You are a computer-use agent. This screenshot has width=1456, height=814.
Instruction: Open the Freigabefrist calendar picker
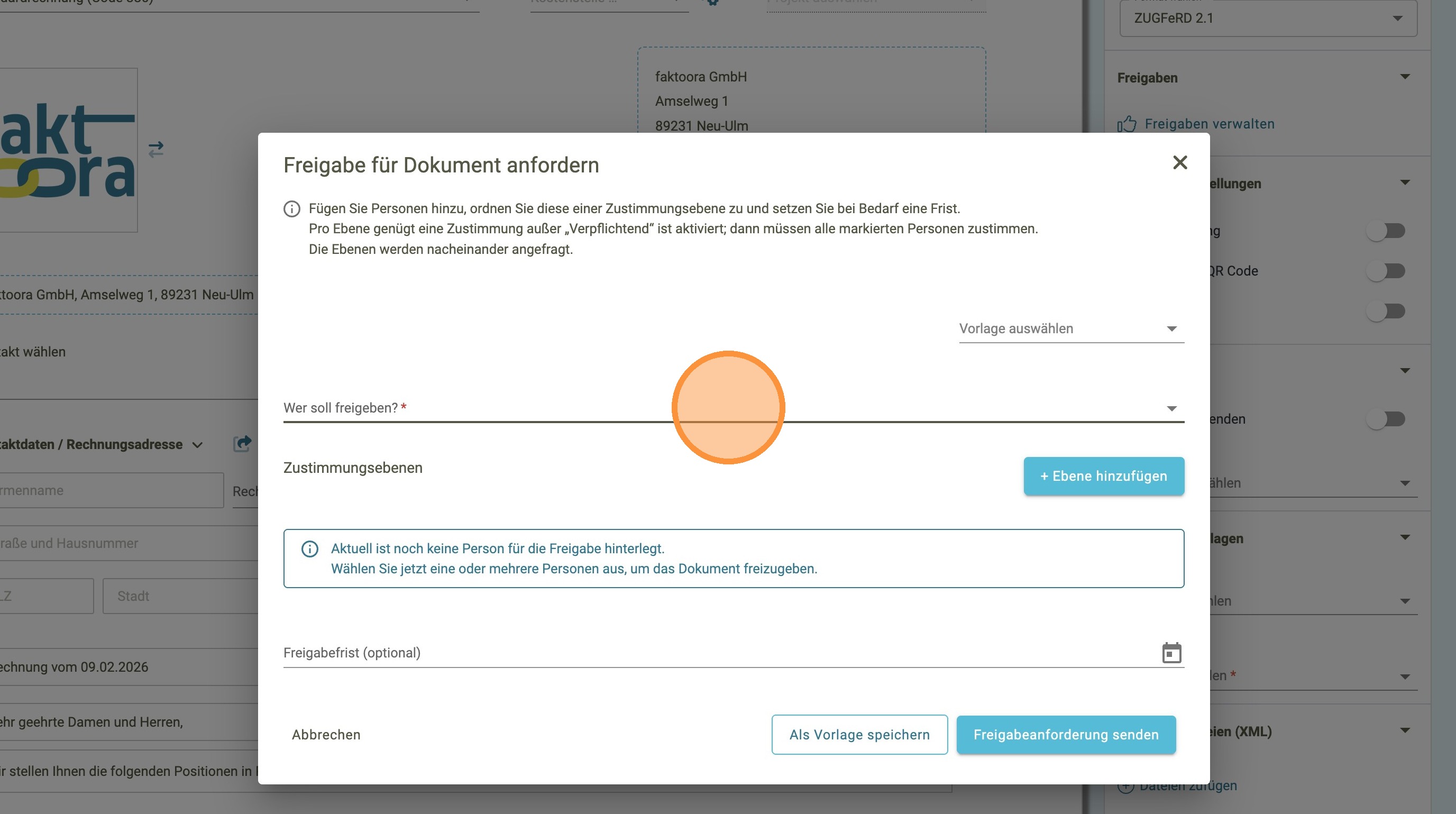pos(1171,653)
